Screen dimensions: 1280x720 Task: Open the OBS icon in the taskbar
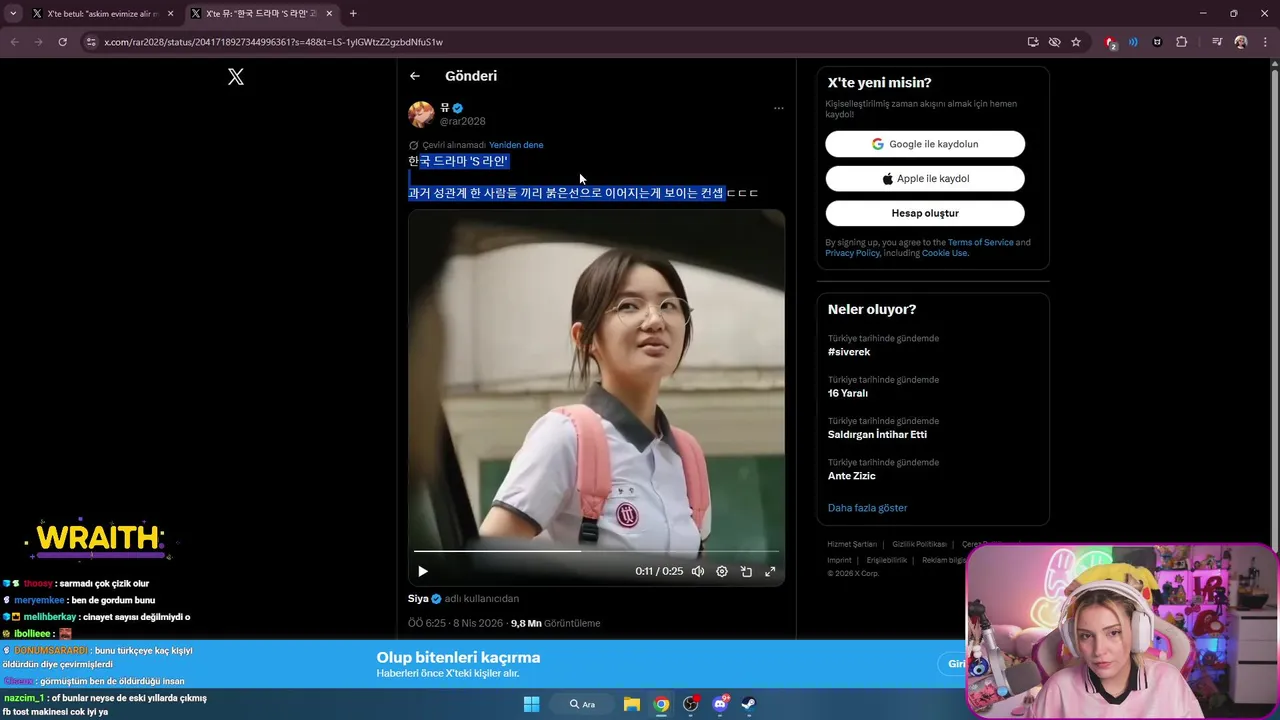pos(690,704)
